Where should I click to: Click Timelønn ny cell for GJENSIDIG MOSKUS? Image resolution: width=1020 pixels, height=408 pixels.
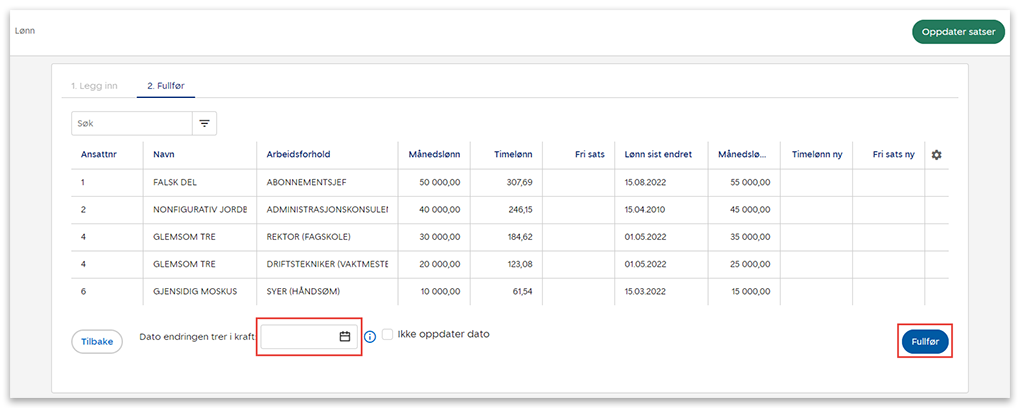(815, 291)
